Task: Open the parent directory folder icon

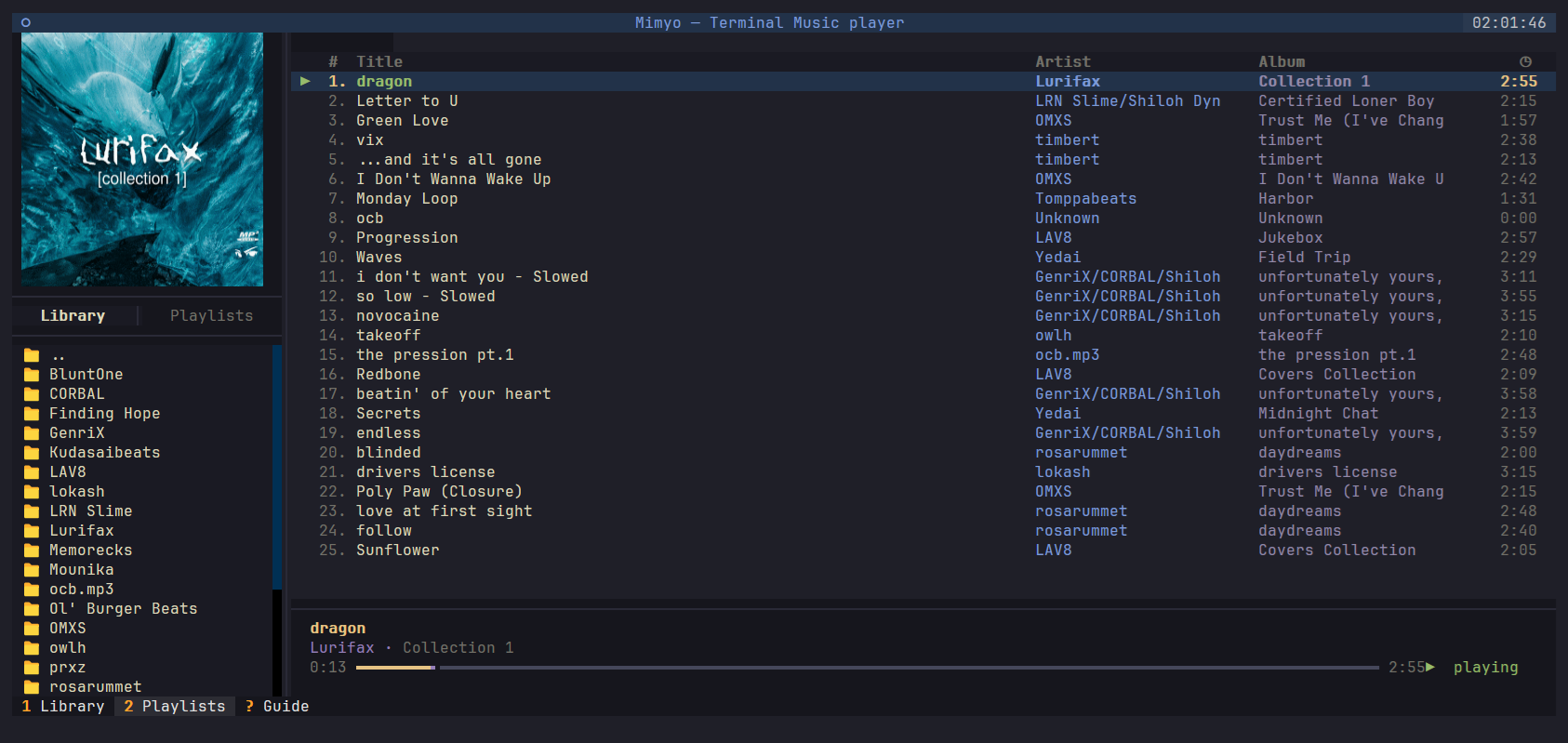Action: tap(32, 355)
